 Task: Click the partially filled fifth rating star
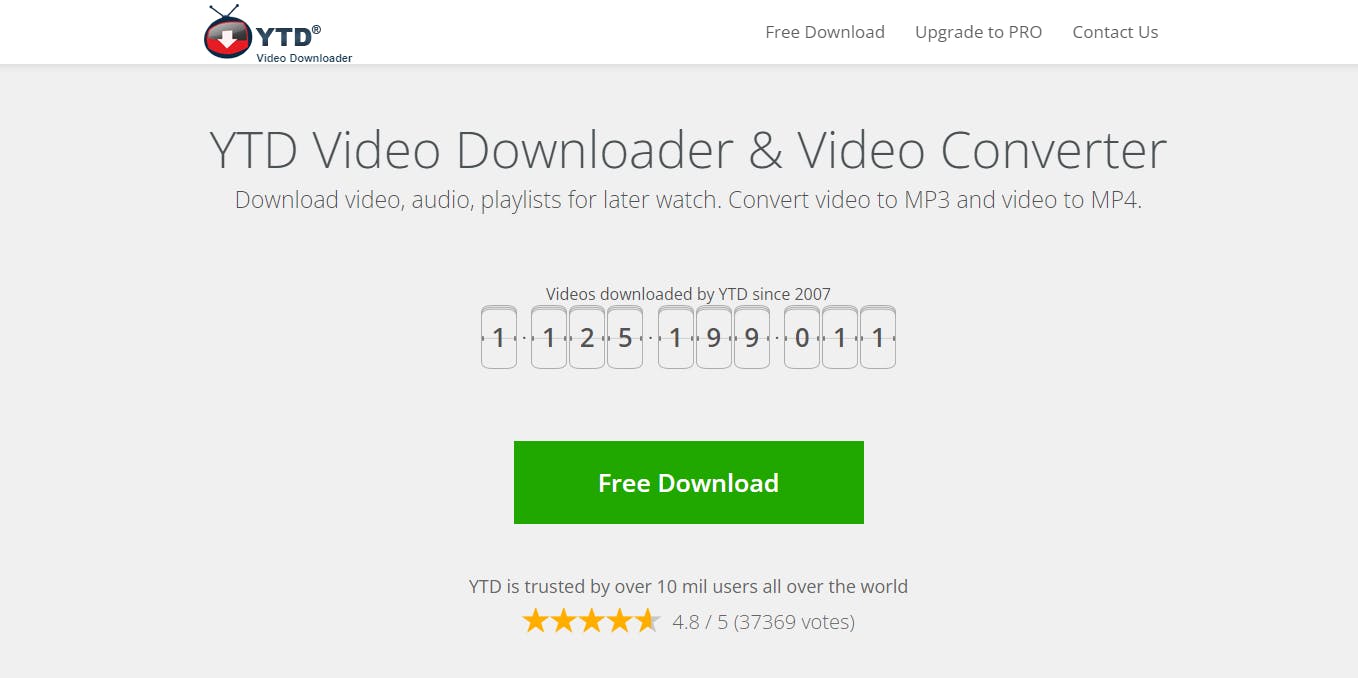648,621
